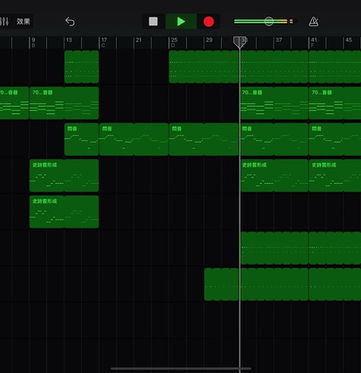Toggle the metronome icon
The width and height of the screenshot is (361, 373).
tap(313, 22)
